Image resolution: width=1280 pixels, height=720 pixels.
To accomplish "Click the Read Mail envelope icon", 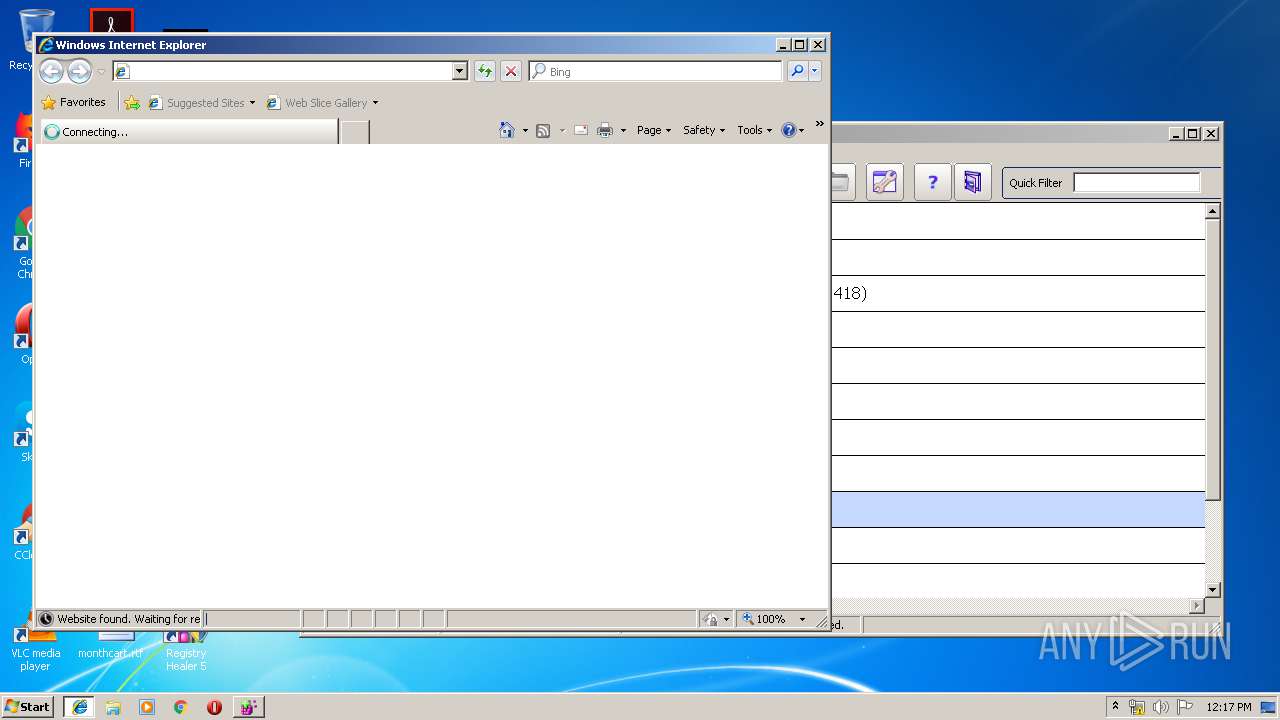I will tap(580, 130).
